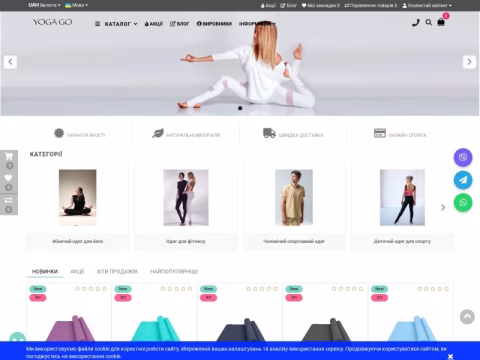Click the fast delivery truck icon
Image resolution: width=480 pixels, height=360 pixels.
point(269,133)
